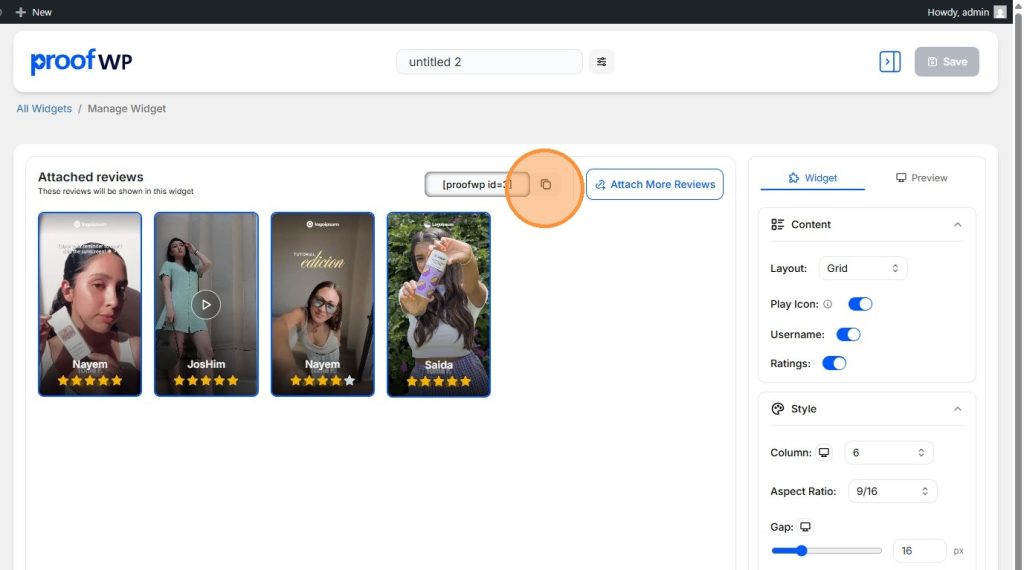Click the widget title field untitled 2
Screen dimensions: 1024x570
coord(489,61)
